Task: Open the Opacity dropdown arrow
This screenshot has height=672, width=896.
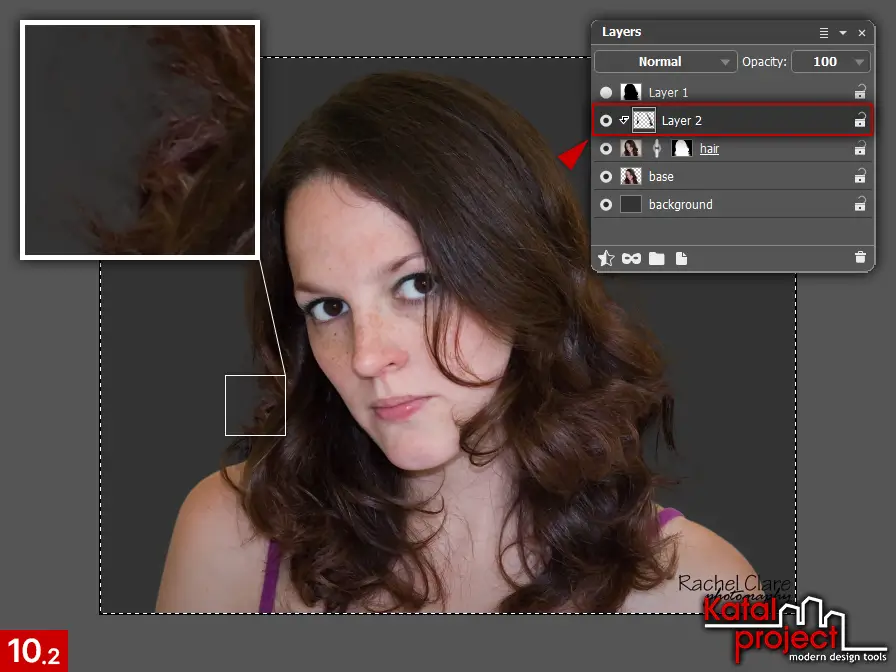Action: tap(857, 61)
